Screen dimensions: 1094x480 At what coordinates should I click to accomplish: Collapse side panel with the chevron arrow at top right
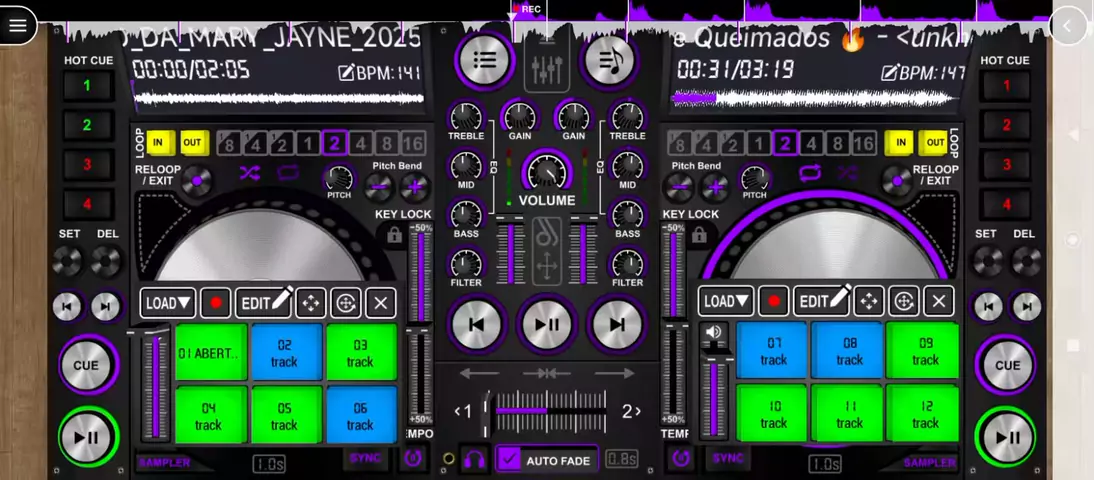click(1068, 26)
